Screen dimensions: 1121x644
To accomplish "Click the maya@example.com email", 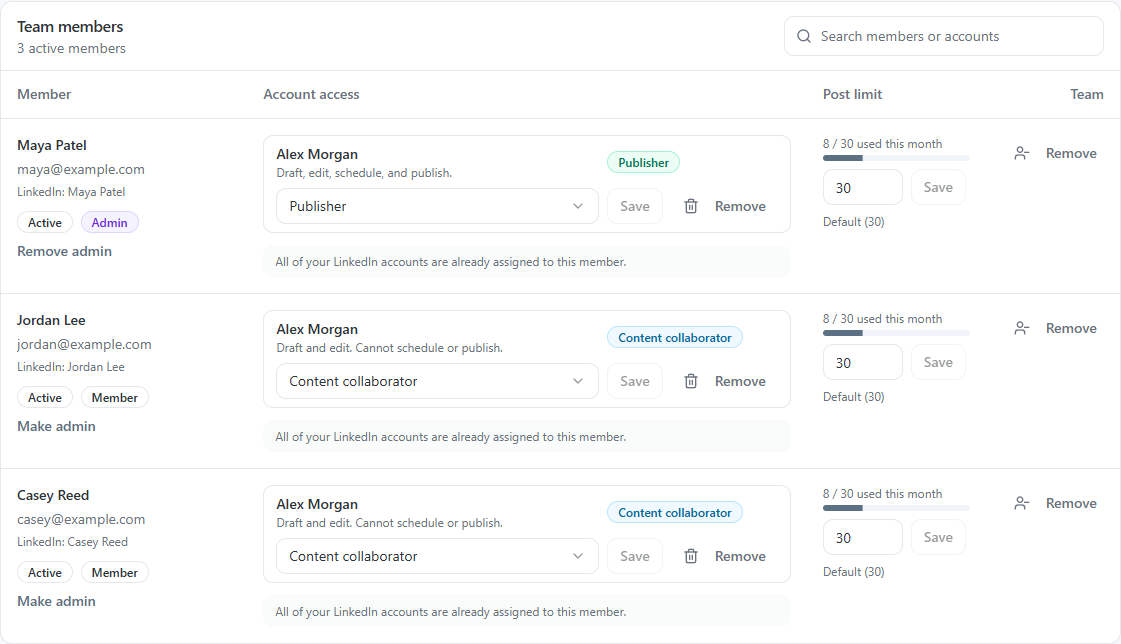I will [x=81, y=169].
